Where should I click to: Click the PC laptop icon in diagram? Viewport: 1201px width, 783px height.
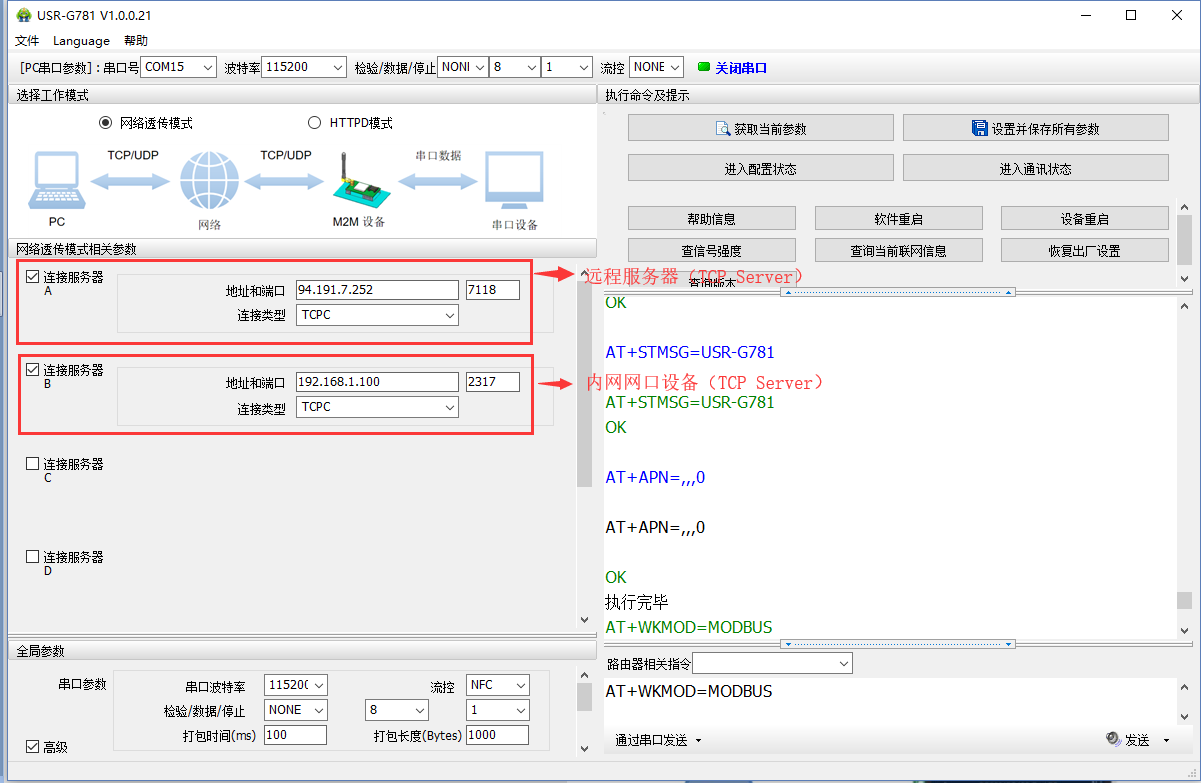(56, 182)
